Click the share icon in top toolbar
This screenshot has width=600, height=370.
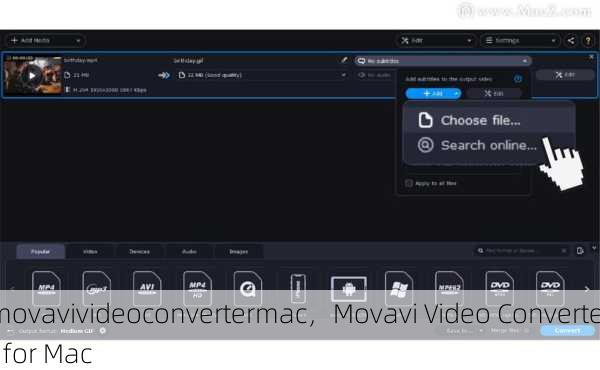point(571,41)
